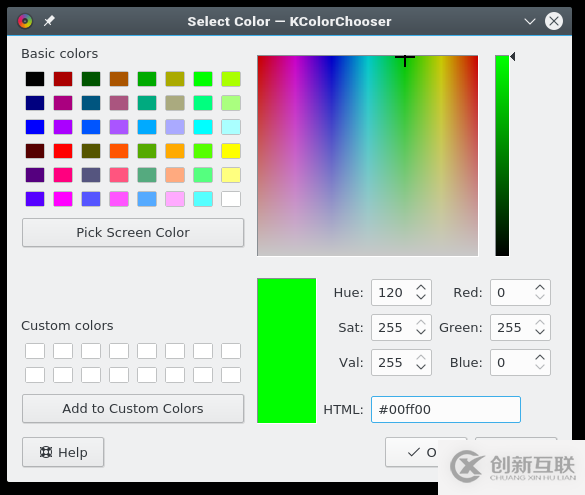The width and height of the screenshot is (585, 495).
Task: Increase the Blue value with up arrow
Action: tap(540, 358)
